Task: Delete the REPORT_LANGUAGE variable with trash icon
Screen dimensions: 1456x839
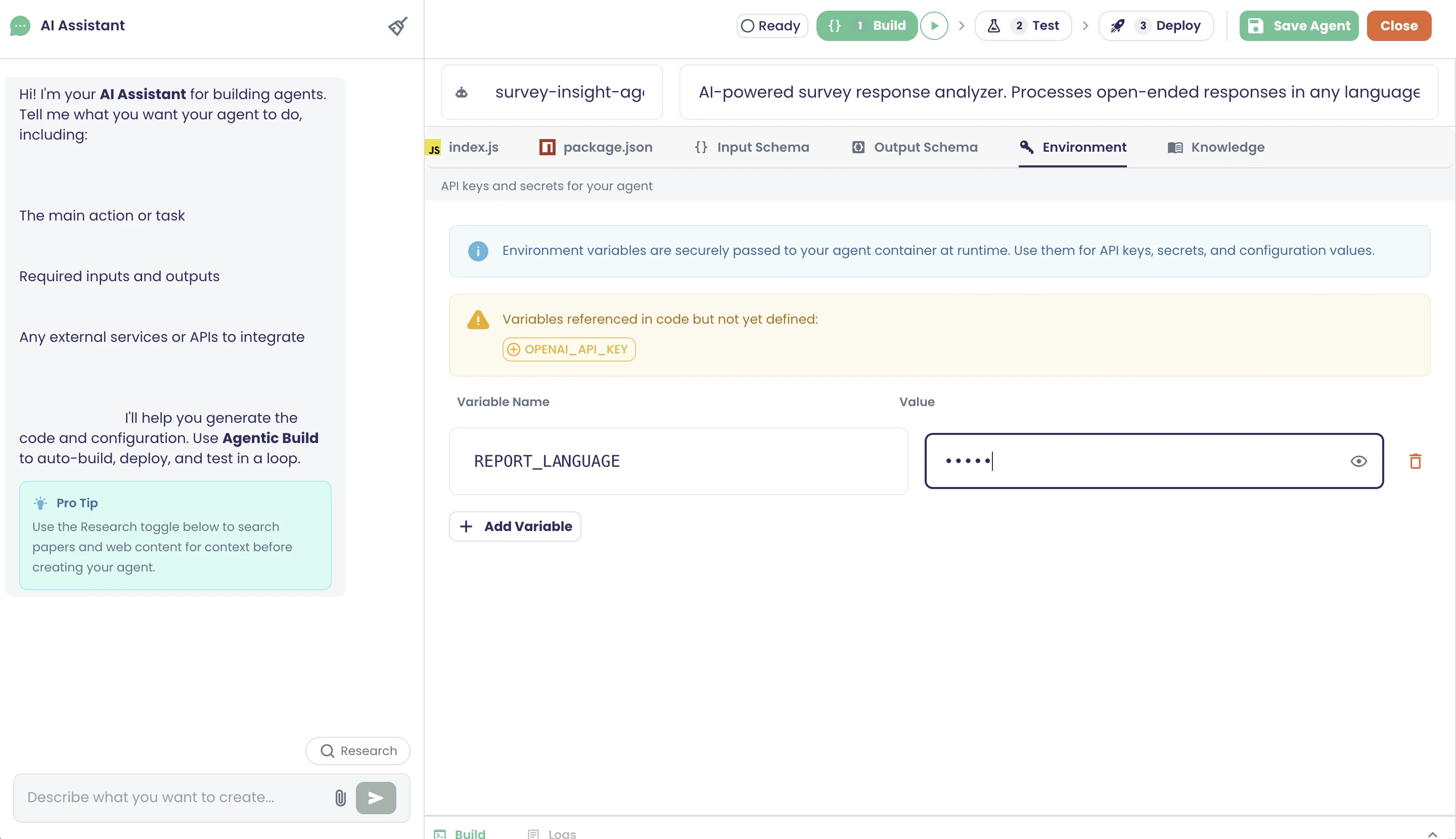Action: pyautogui.click(x=1415, y=461)
